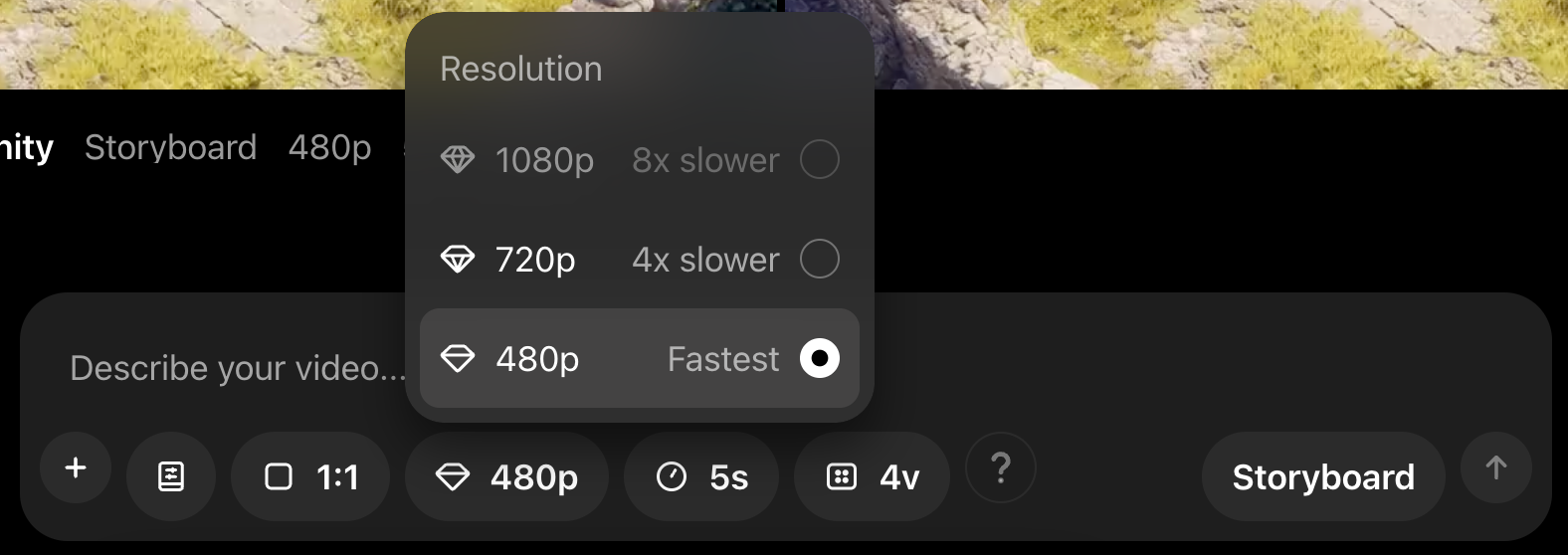This screenshot has width=1568, height=555.
Task: Collapse the 480p resolution dropdown
Action: (506, 477)
